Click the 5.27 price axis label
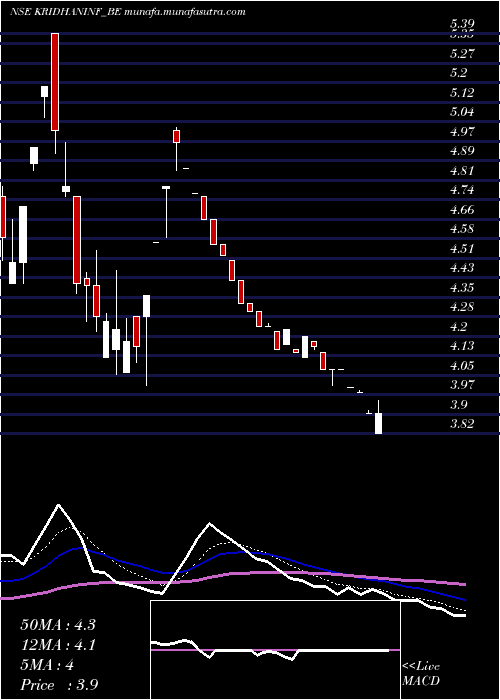The width and height of the screenshot is (500, 700). tap(462, 54)
